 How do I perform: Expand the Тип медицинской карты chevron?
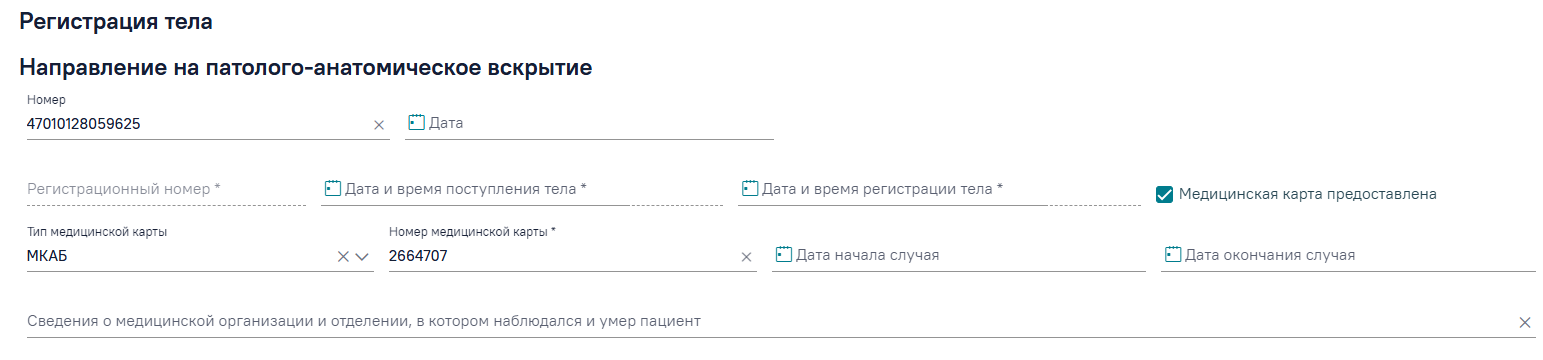(x=362, y=256)
